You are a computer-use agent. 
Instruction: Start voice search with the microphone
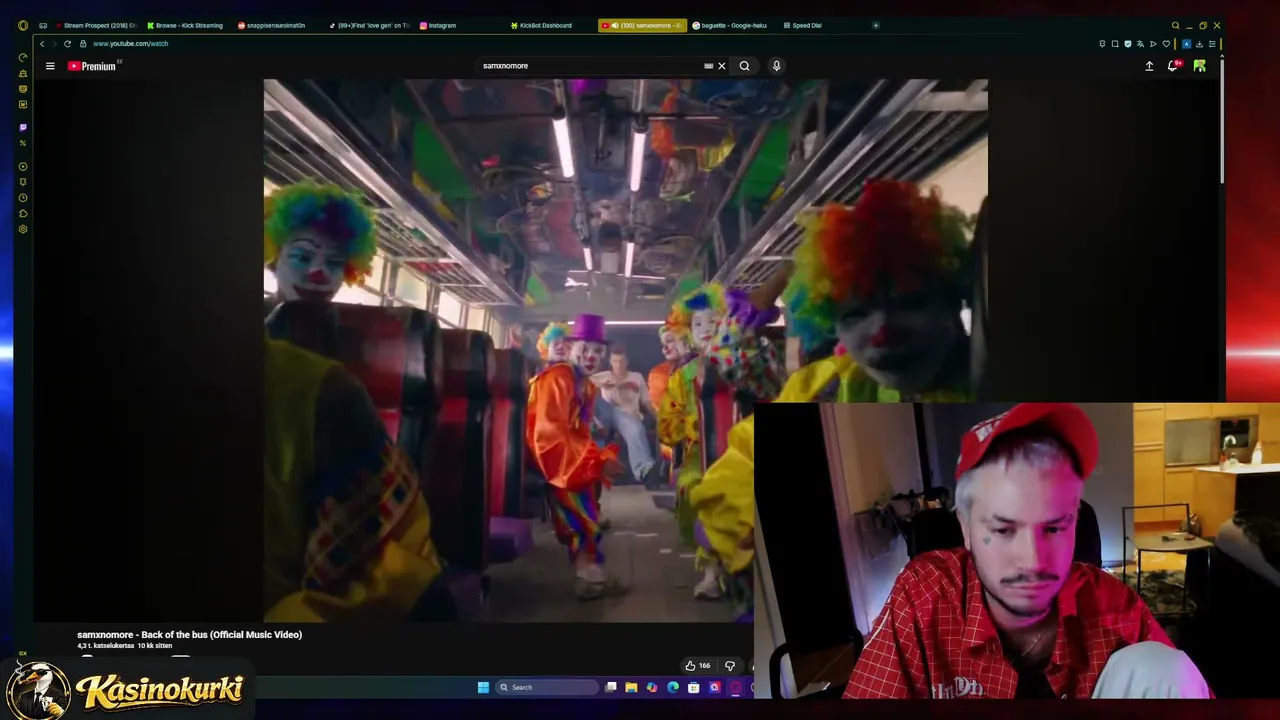pos(776,66)
